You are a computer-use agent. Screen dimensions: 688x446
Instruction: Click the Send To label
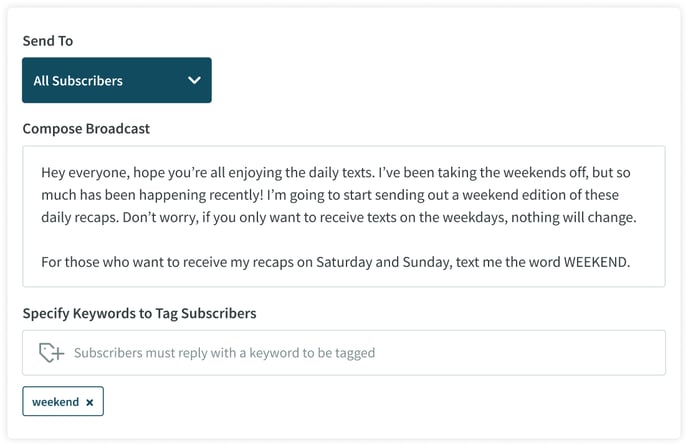click(48, 41)
